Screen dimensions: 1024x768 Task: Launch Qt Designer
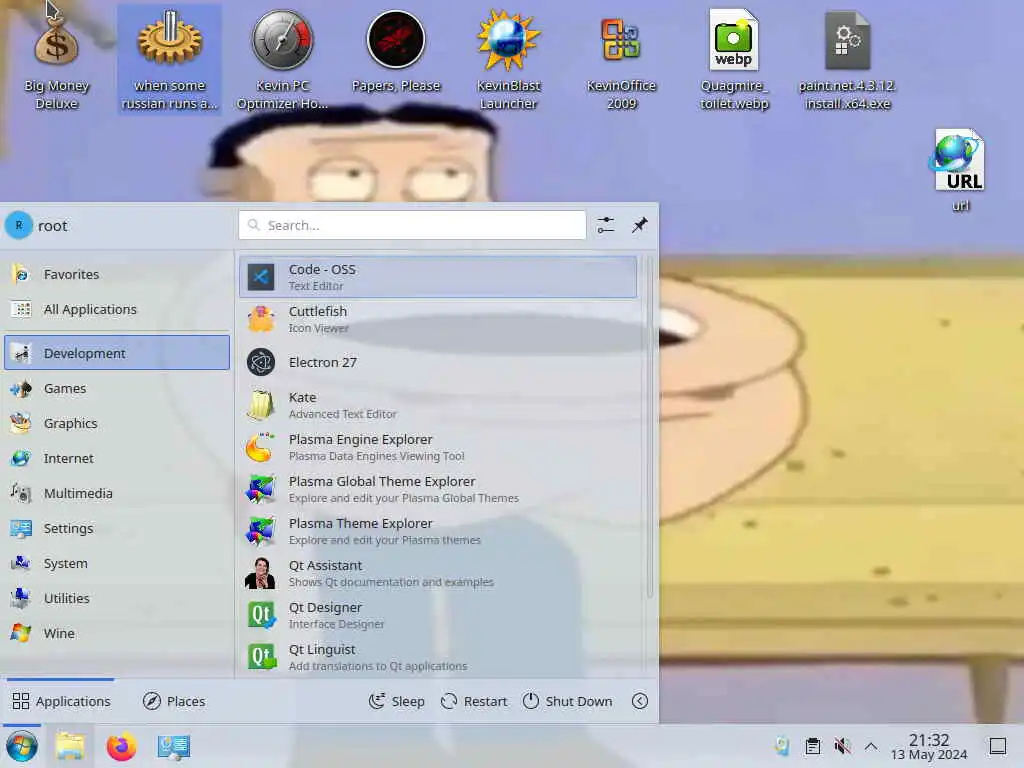pos(438,615)
